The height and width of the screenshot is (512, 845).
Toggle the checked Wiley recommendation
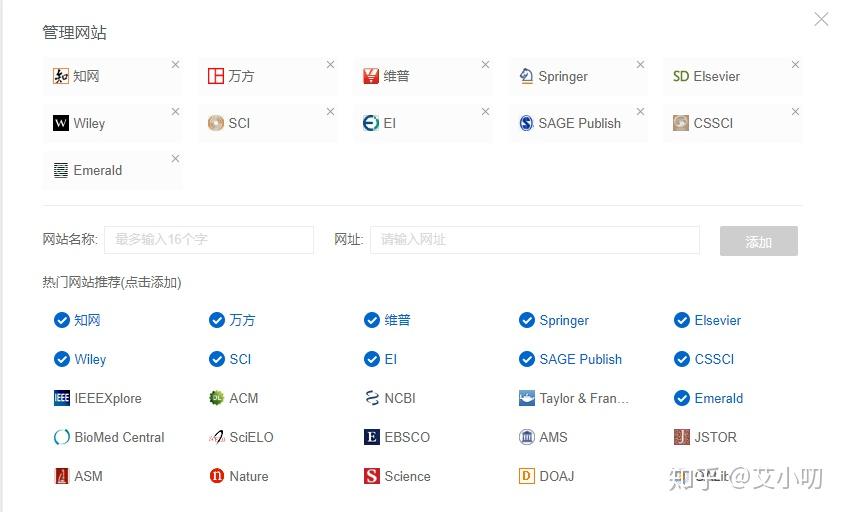80,359
